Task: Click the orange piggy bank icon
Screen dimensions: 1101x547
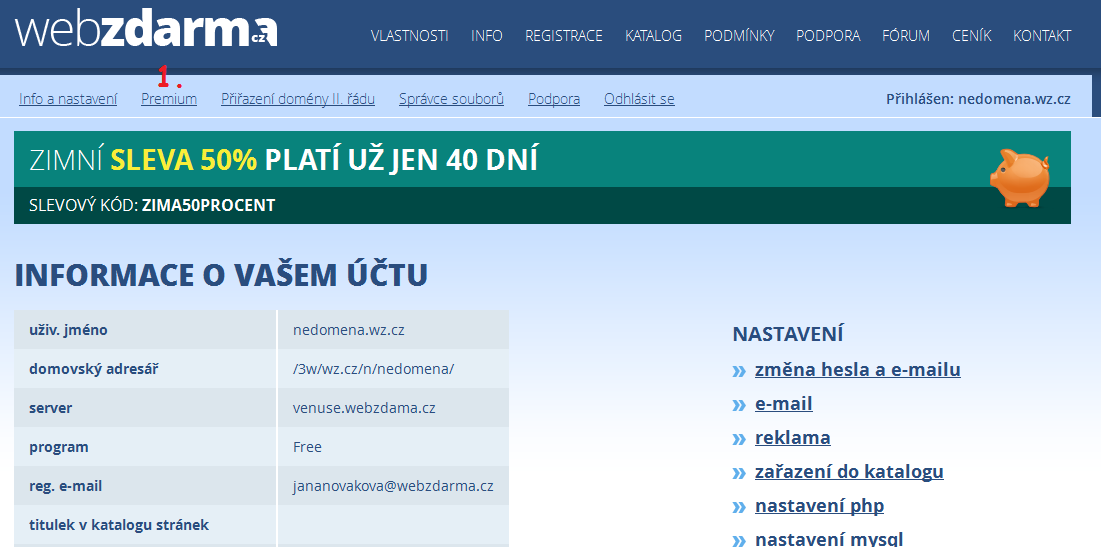Action: pyautogui.click(x=1020, y=178)
